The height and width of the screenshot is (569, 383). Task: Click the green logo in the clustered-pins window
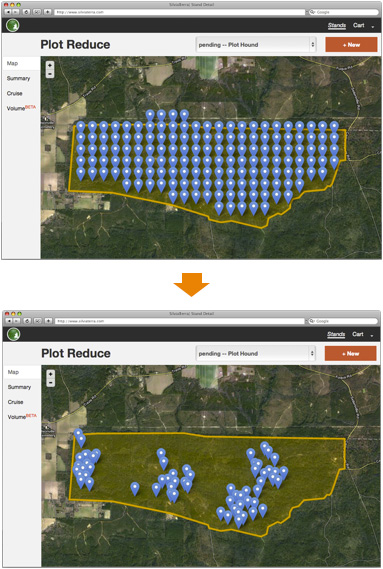[14, 334]
